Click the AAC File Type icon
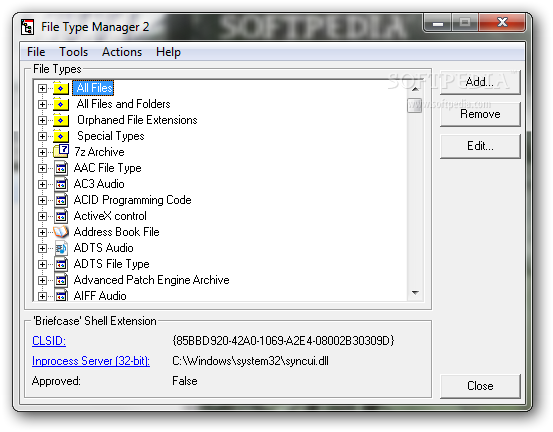Image resolution: width=553 pixels, height=432 pixels. coord(61,168)
